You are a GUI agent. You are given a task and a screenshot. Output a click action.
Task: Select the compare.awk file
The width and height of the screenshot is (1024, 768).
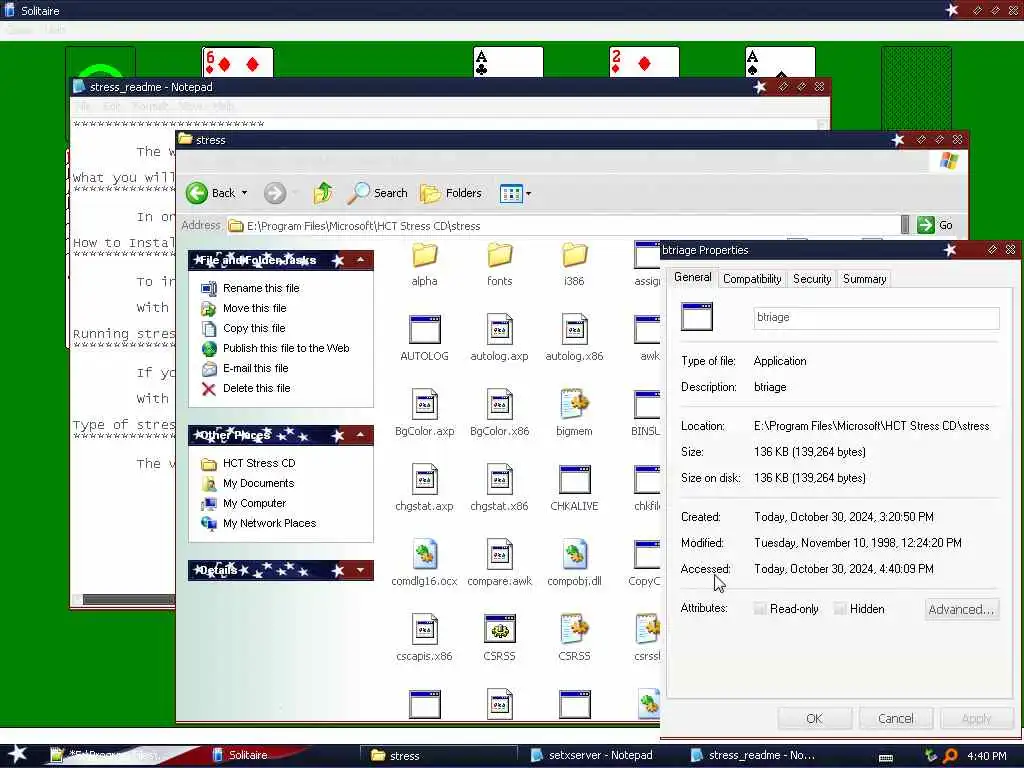[500, 564]
